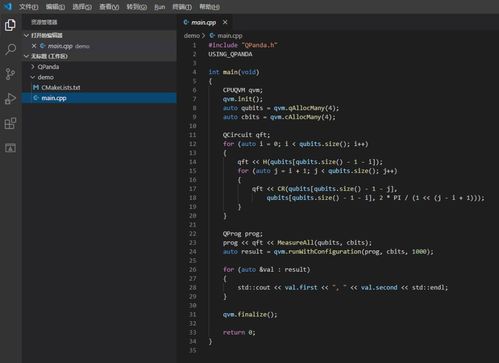Close the main.cpp editor tab

tap(225, 22)
